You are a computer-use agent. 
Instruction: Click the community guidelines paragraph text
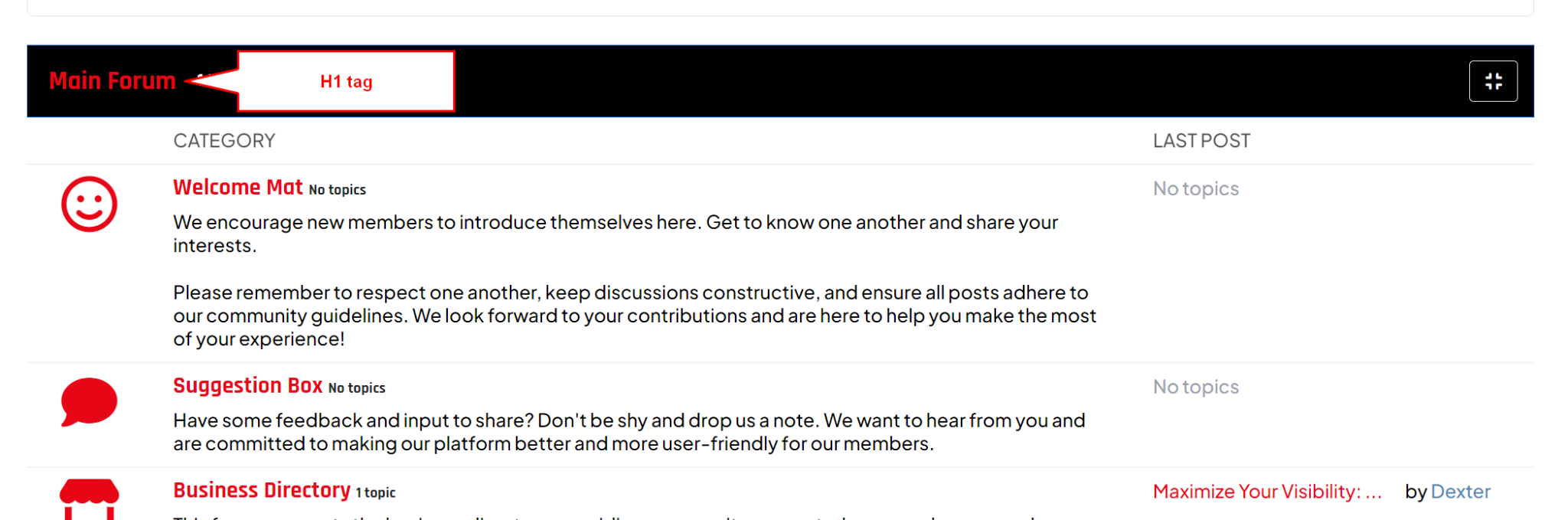[634, 316]
